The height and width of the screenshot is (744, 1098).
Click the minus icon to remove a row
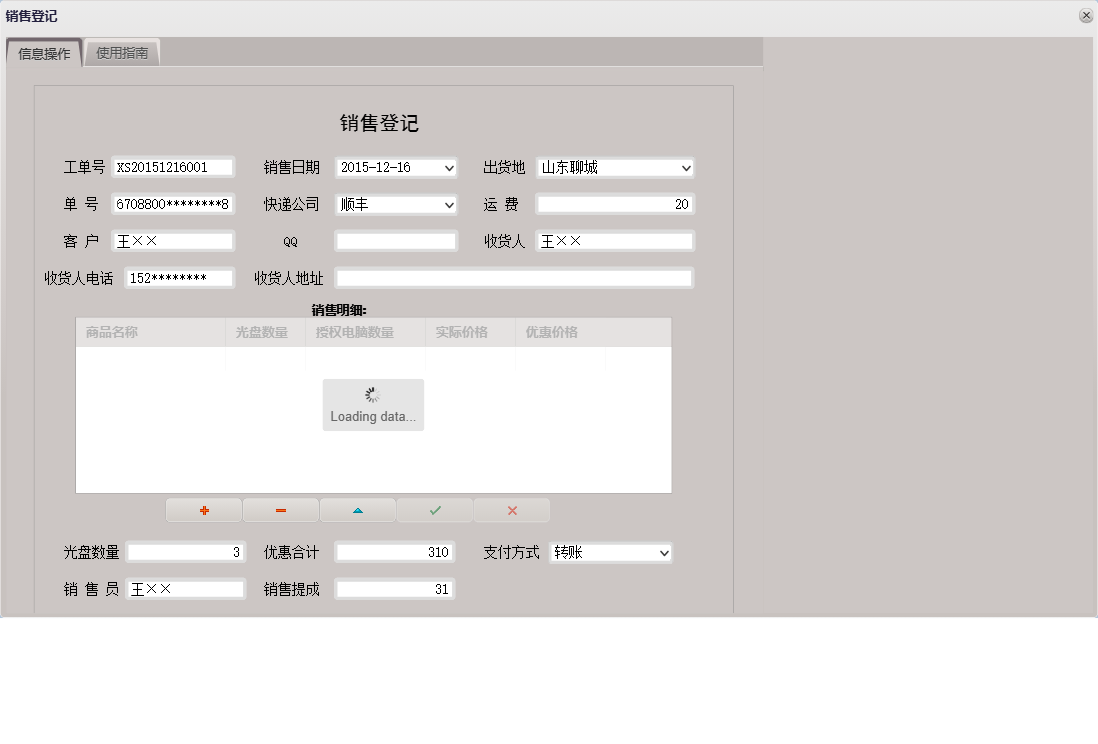[x=281, y=510]
